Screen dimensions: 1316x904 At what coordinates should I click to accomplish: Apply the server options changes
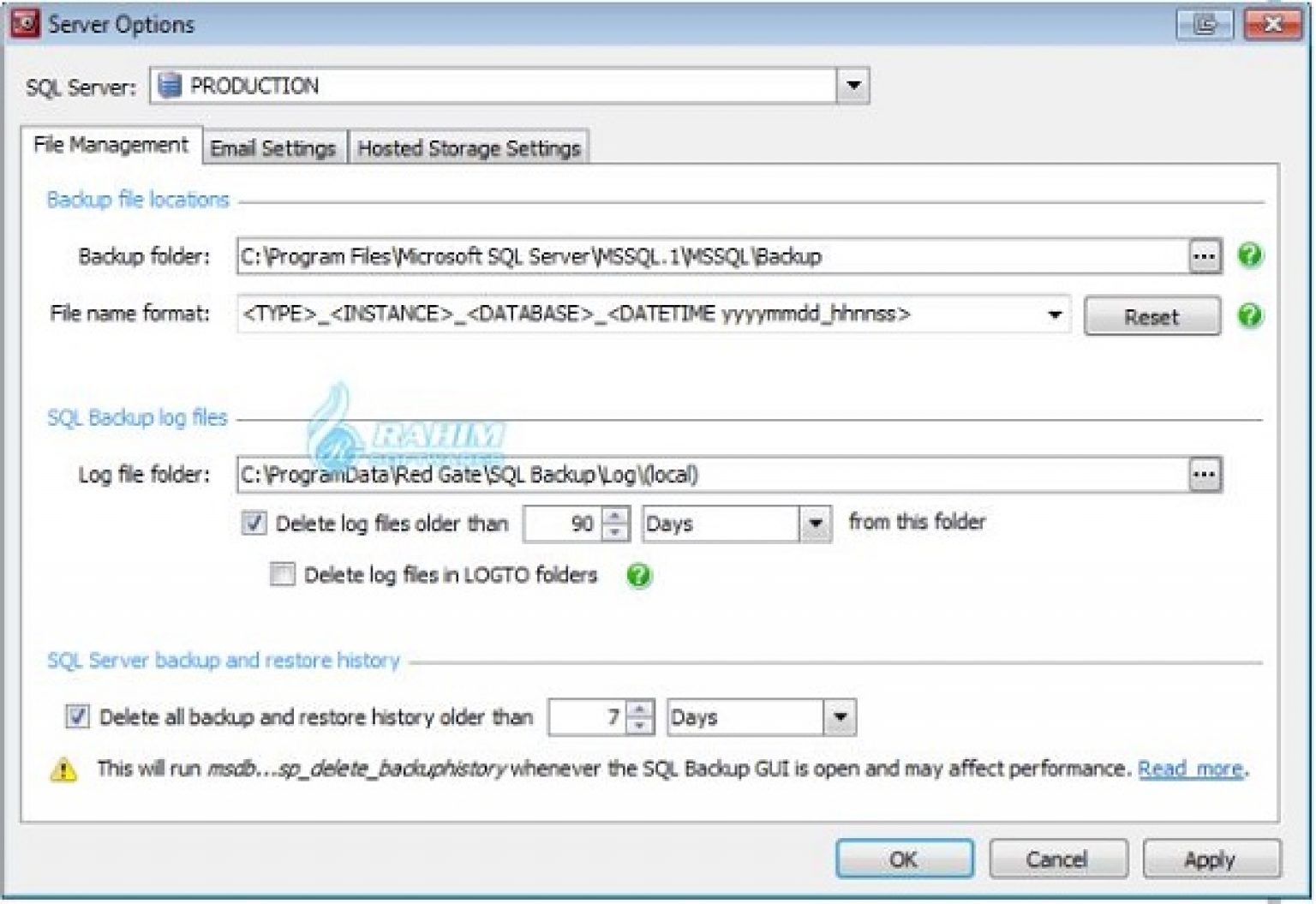point(1211,859)
